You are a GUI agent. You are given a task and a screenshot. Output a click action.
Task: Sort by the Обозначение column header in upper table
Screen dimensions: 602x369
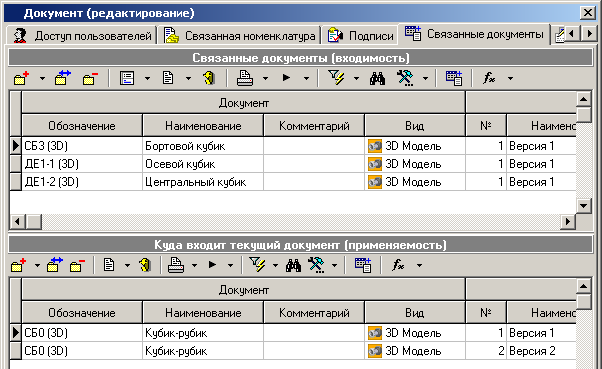click(82, 126)
